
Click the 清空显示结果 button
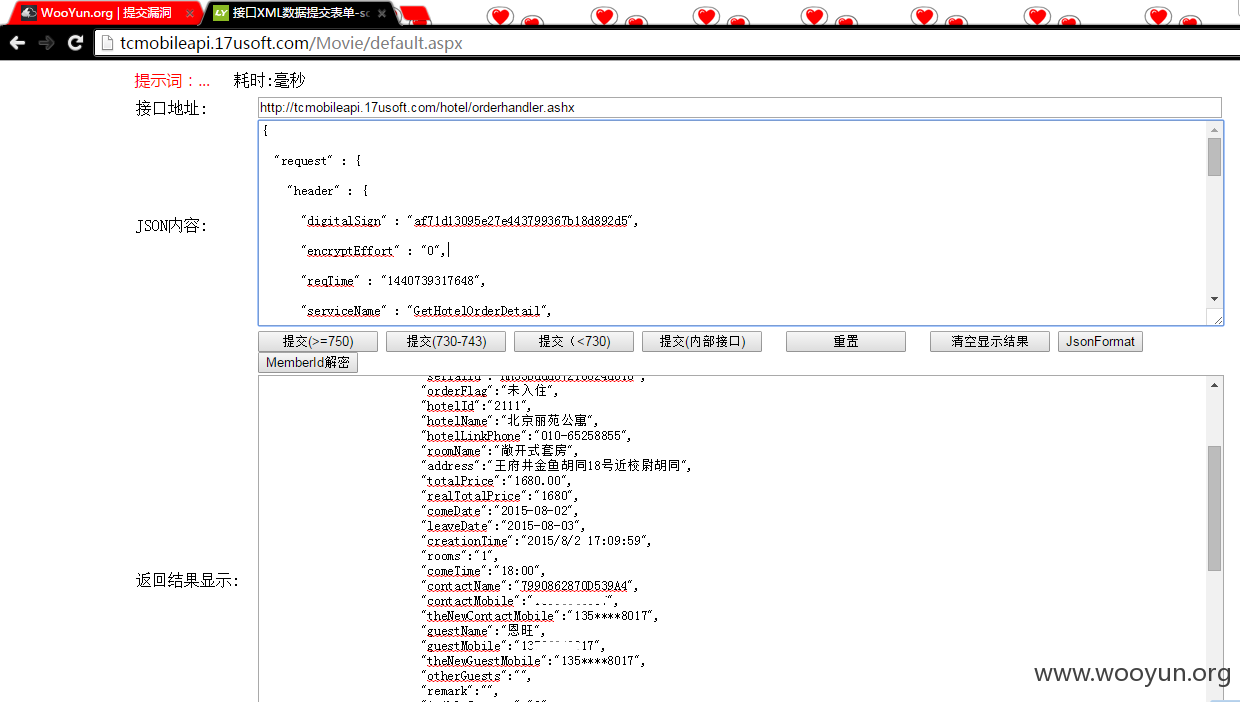point(990,341)
